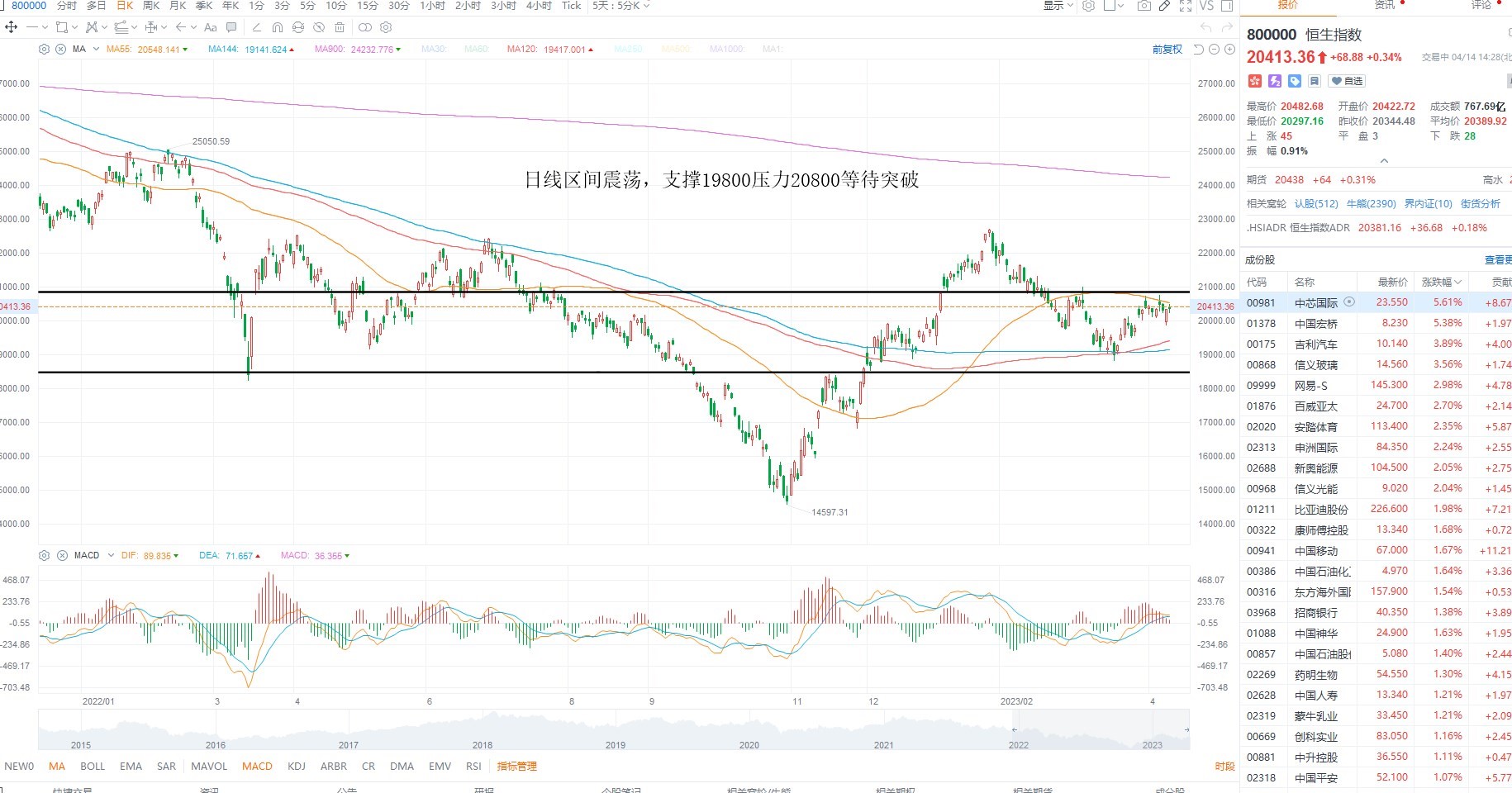Select the BOLL indicator button
The width and height of the screenshot is (1512, 793).
tap(93, 767)
